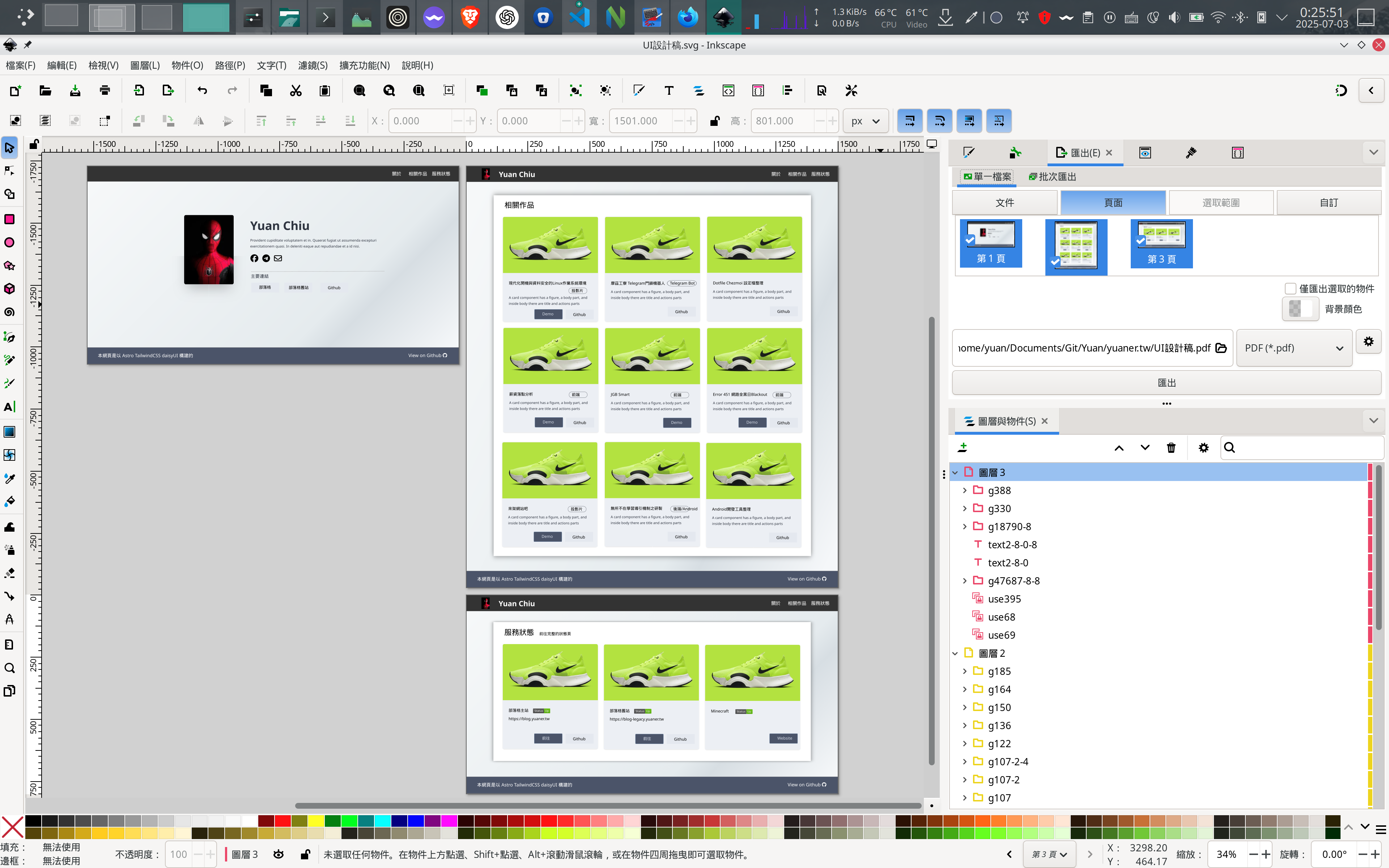The height and width of the screenshot is (868, 1389).
Task: Toggle layer 3 visibility eye in statusbar
Action: pos(279,854)
